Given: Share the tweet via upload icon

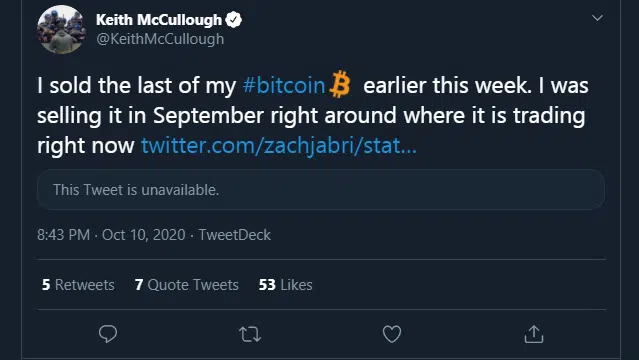Looking at the screenshot, I should pos(534,334).
